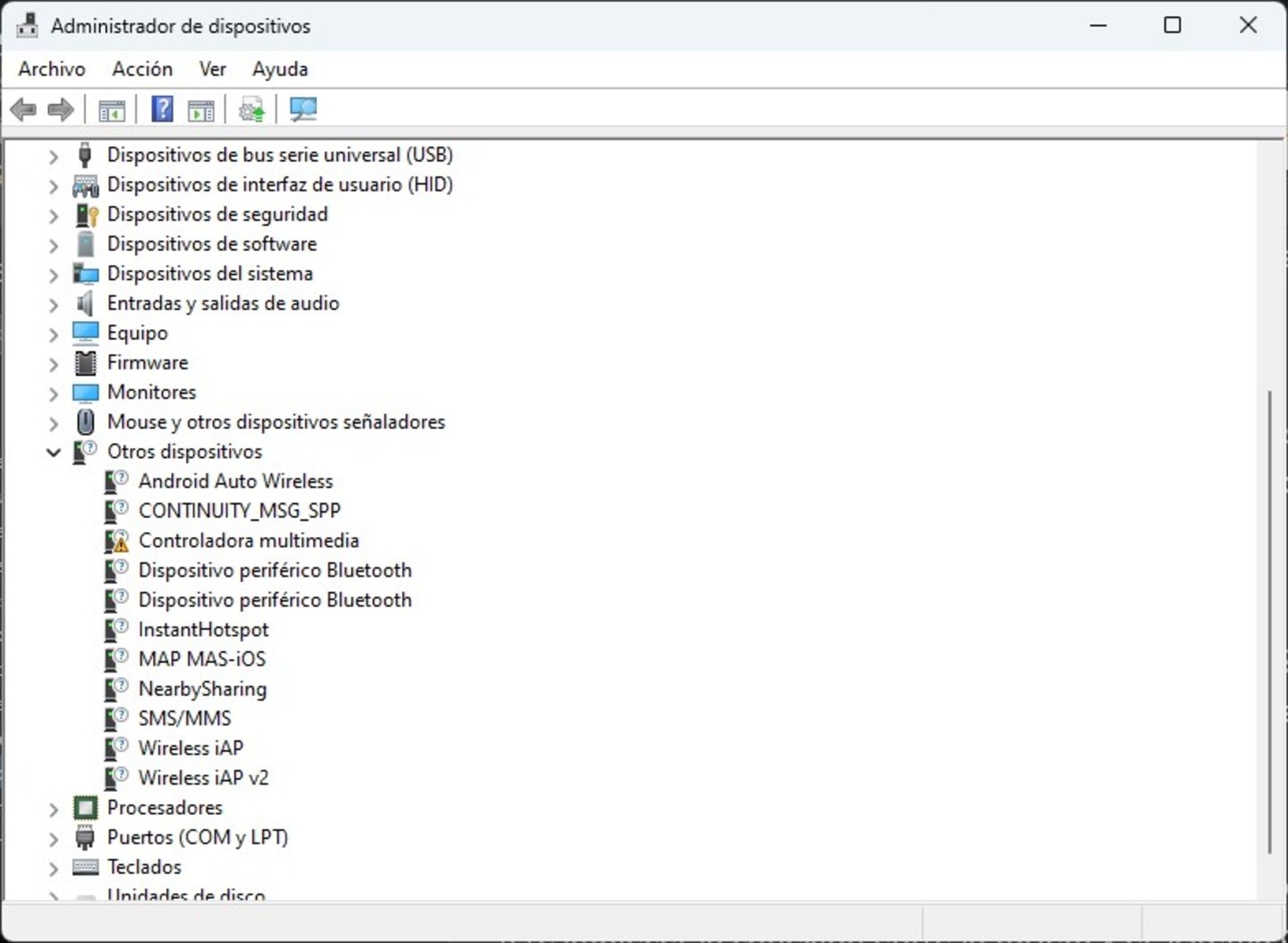This screenshot has width=1288, height=943.
Task: Click the Firmware chip icon
Action: (85, 362)
